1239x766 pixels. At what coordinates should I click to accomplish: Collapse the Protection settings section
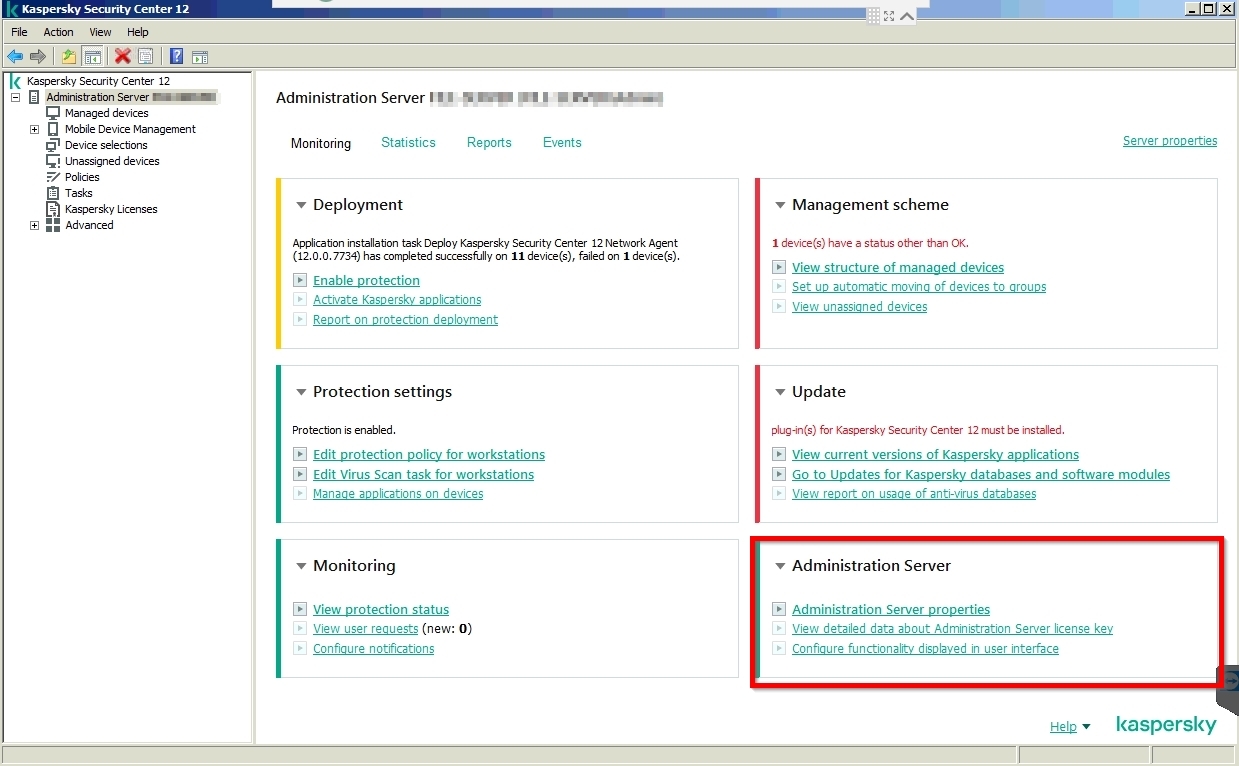[x=301, y=392]
